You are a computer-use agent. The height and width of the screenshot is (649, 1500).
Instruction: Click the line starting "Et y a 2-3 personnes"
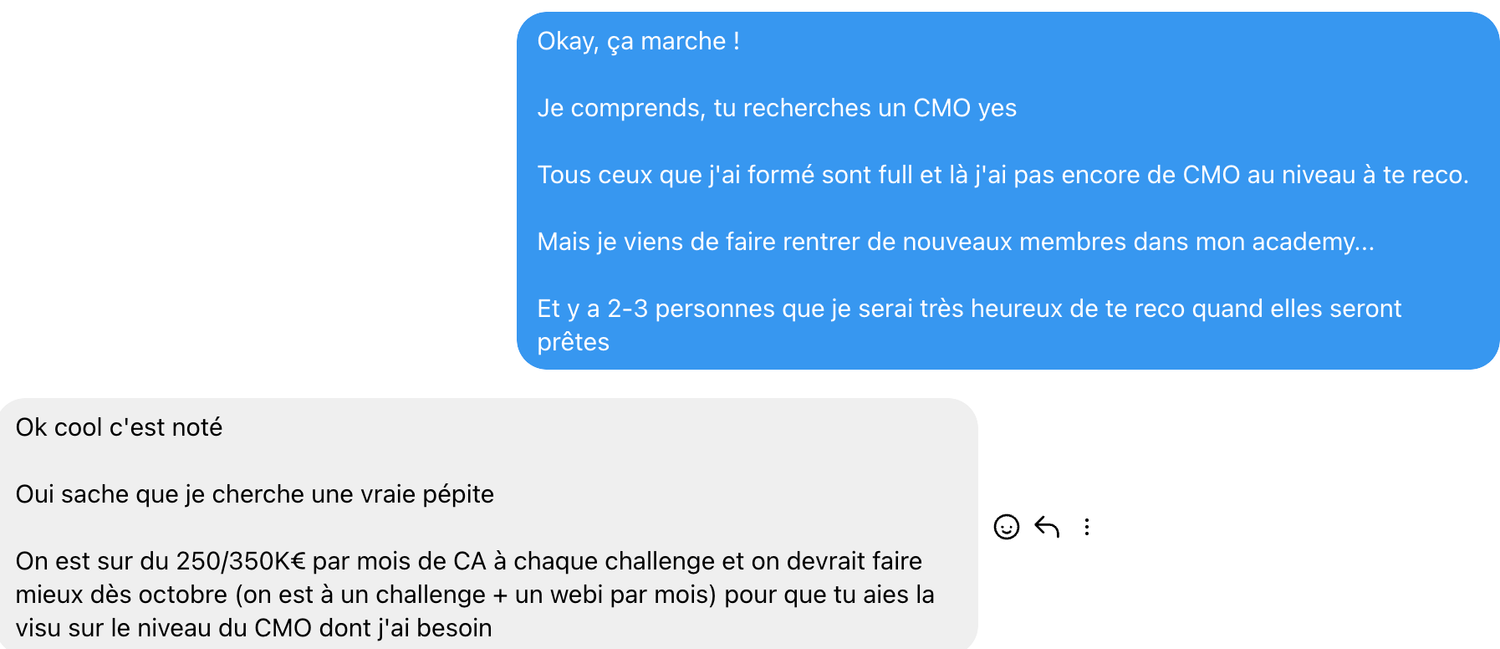[x=969, y=308]
